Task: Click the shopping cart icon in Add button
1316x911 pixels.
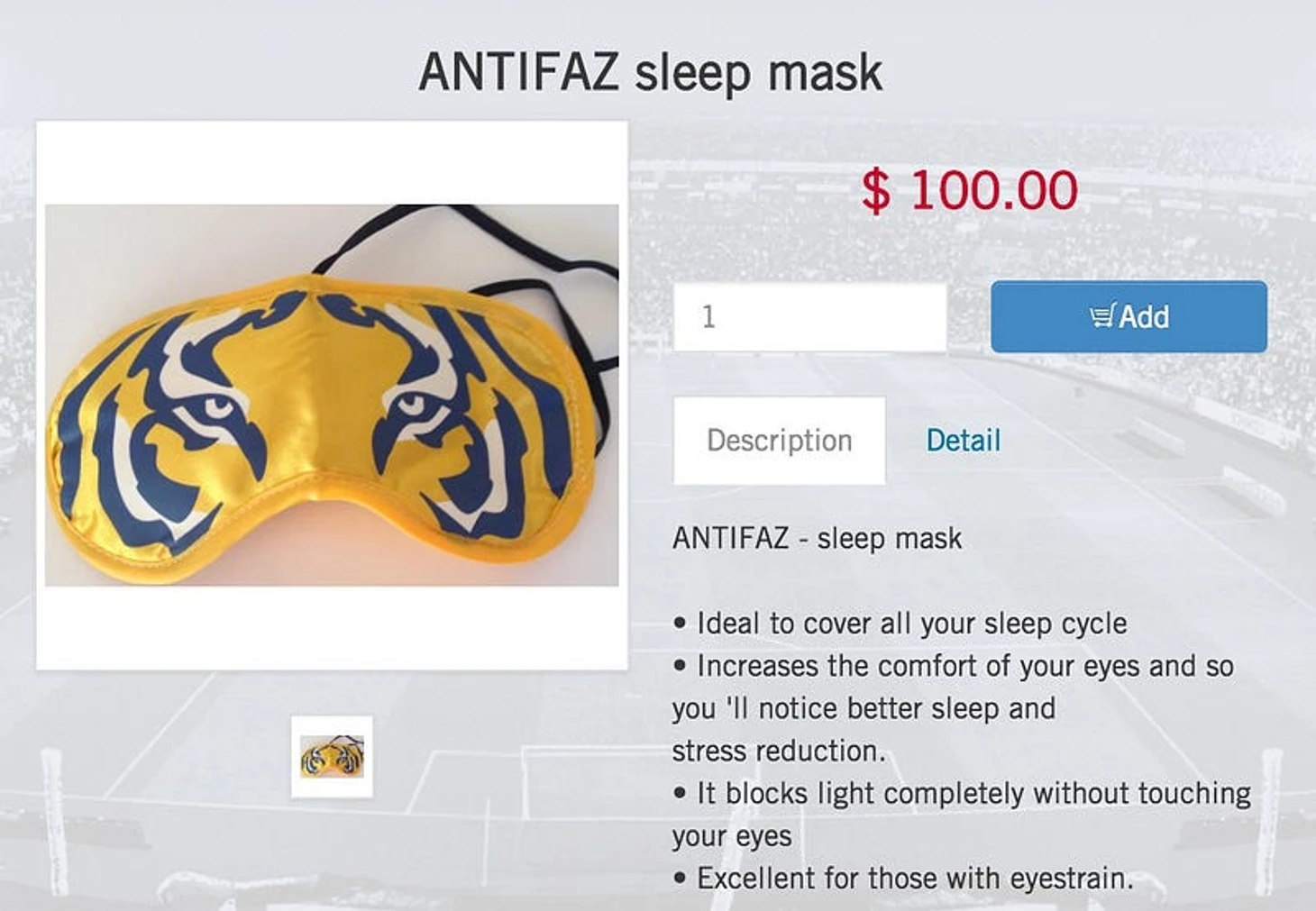Action: (1102, 316)
